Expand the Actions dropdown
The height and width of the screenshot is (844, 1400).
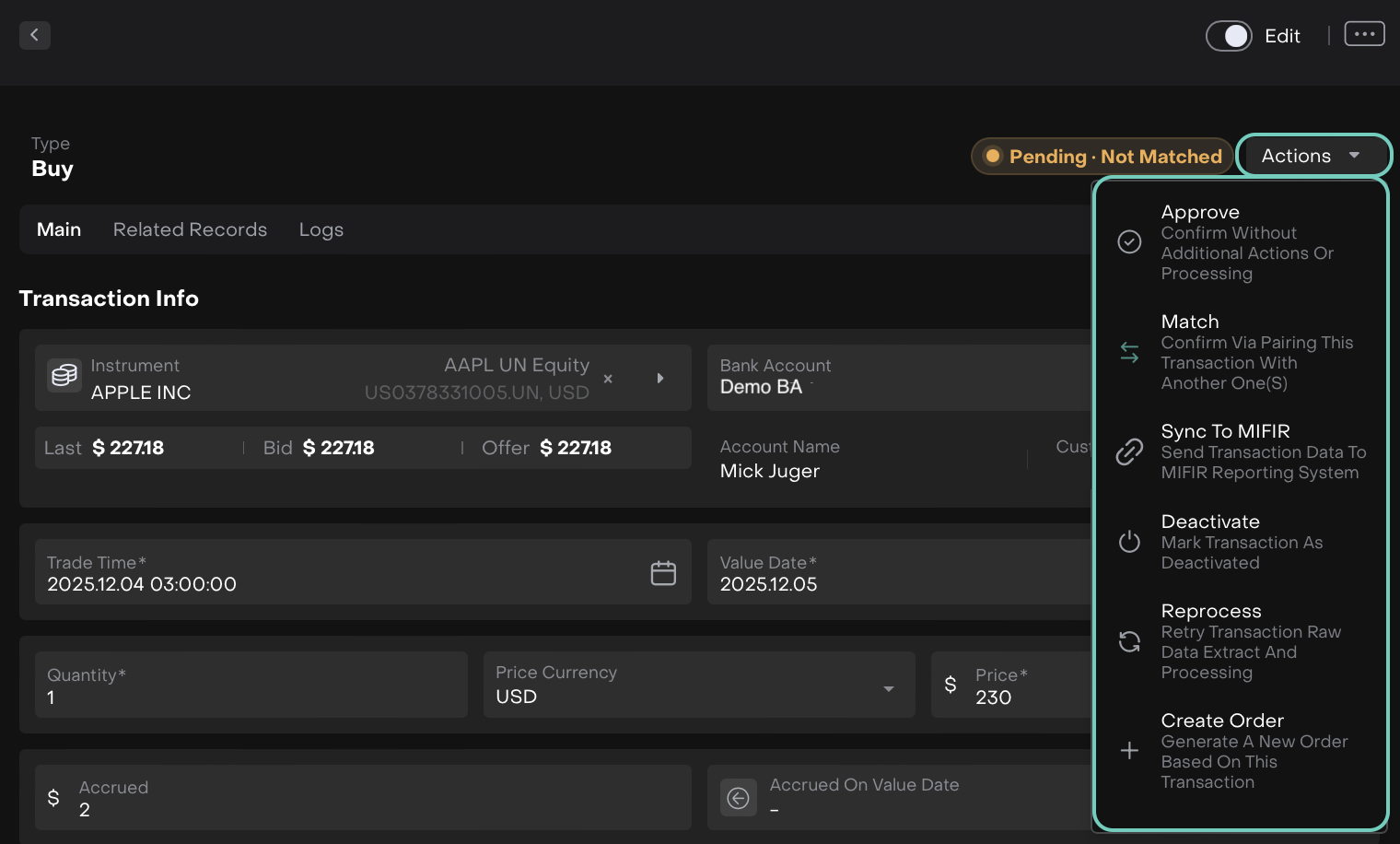[1312, 156]
